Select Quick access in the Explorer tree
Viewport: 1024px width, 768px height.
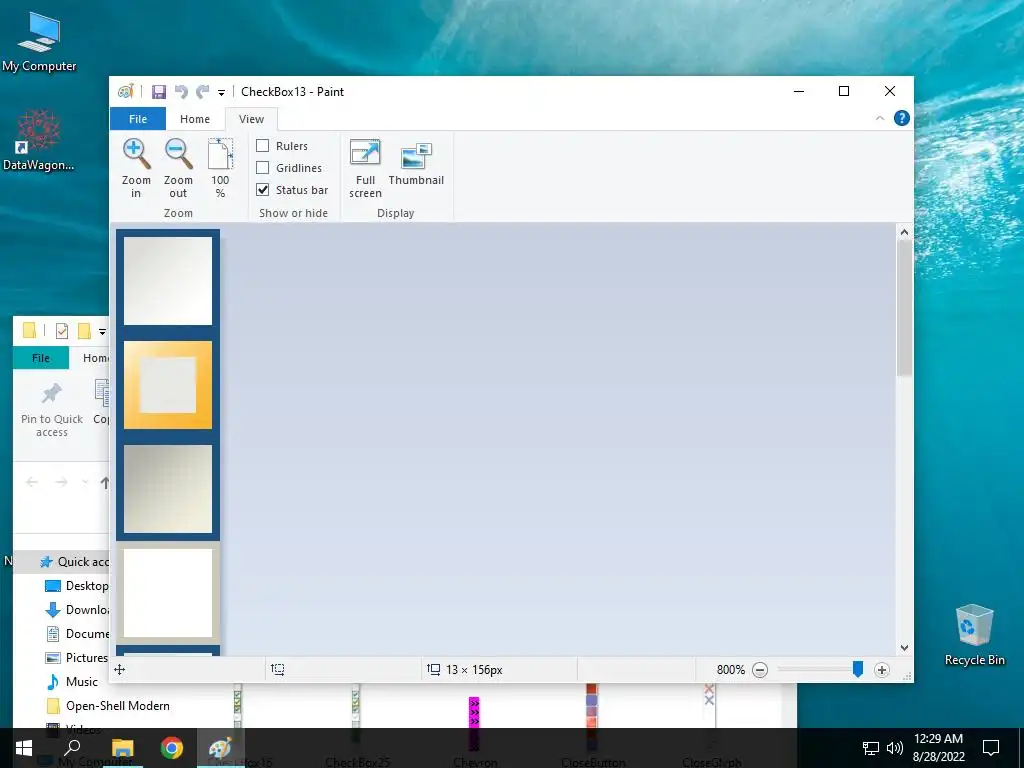[x=73, y=562]
